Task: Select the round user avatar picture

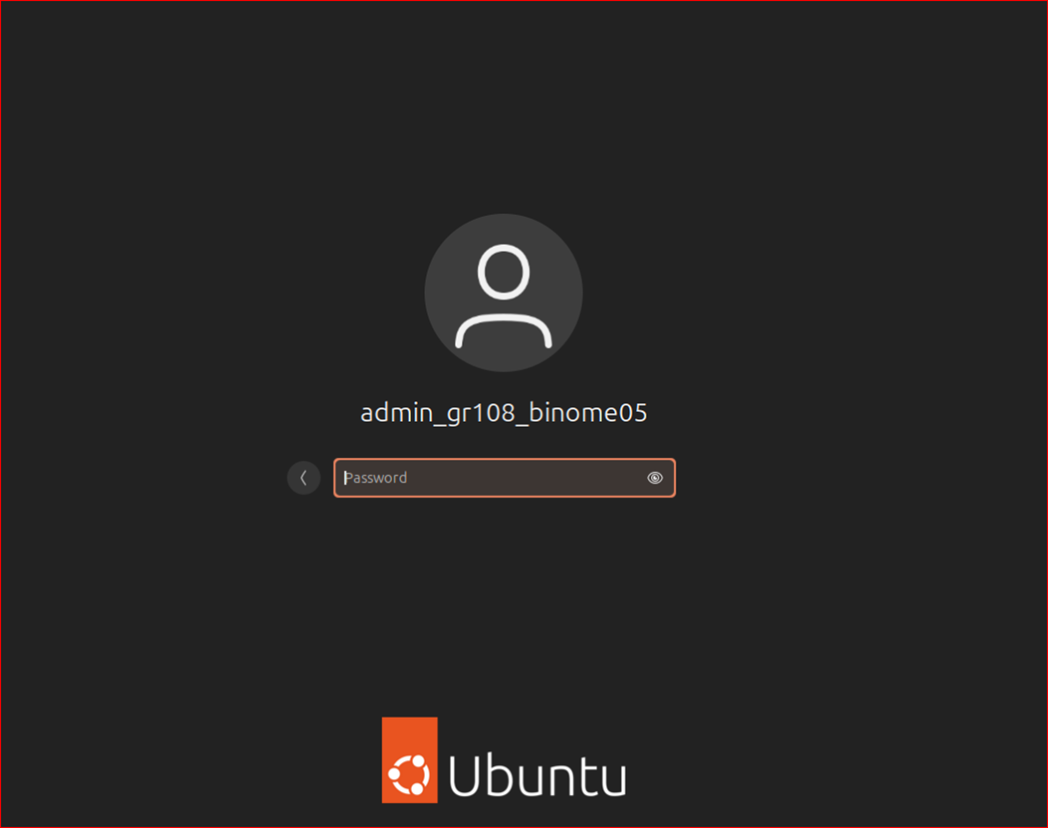Action: coord(503,293)
